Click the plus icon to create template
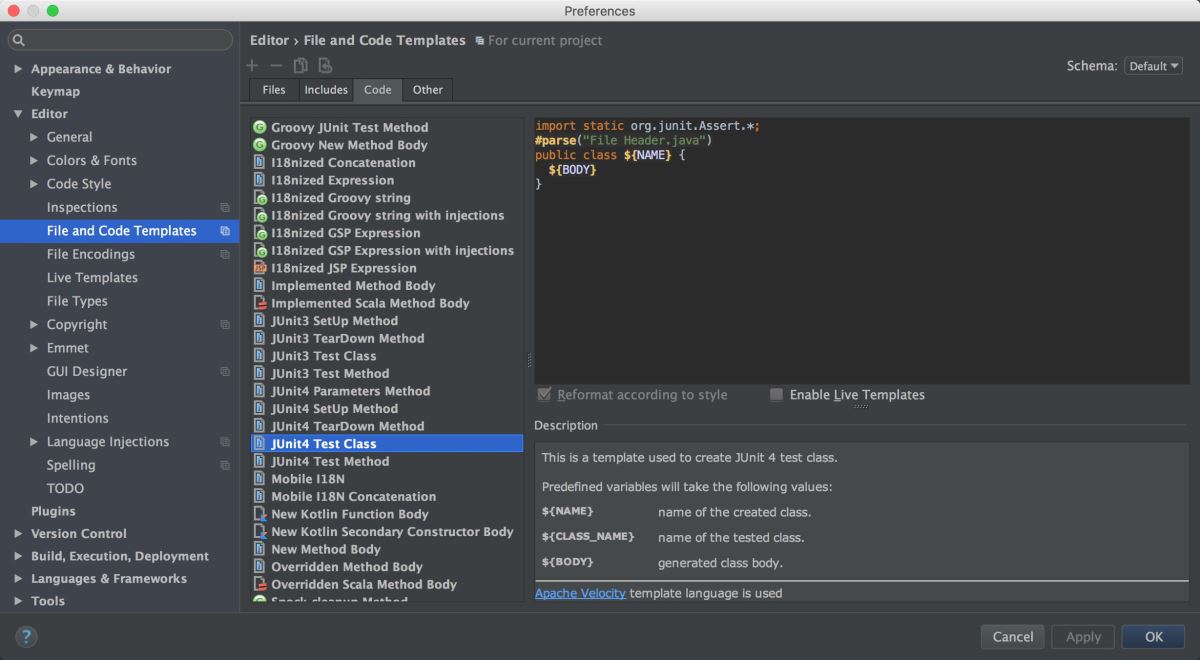Screen dimensions: 1200x660 [253, 66]
